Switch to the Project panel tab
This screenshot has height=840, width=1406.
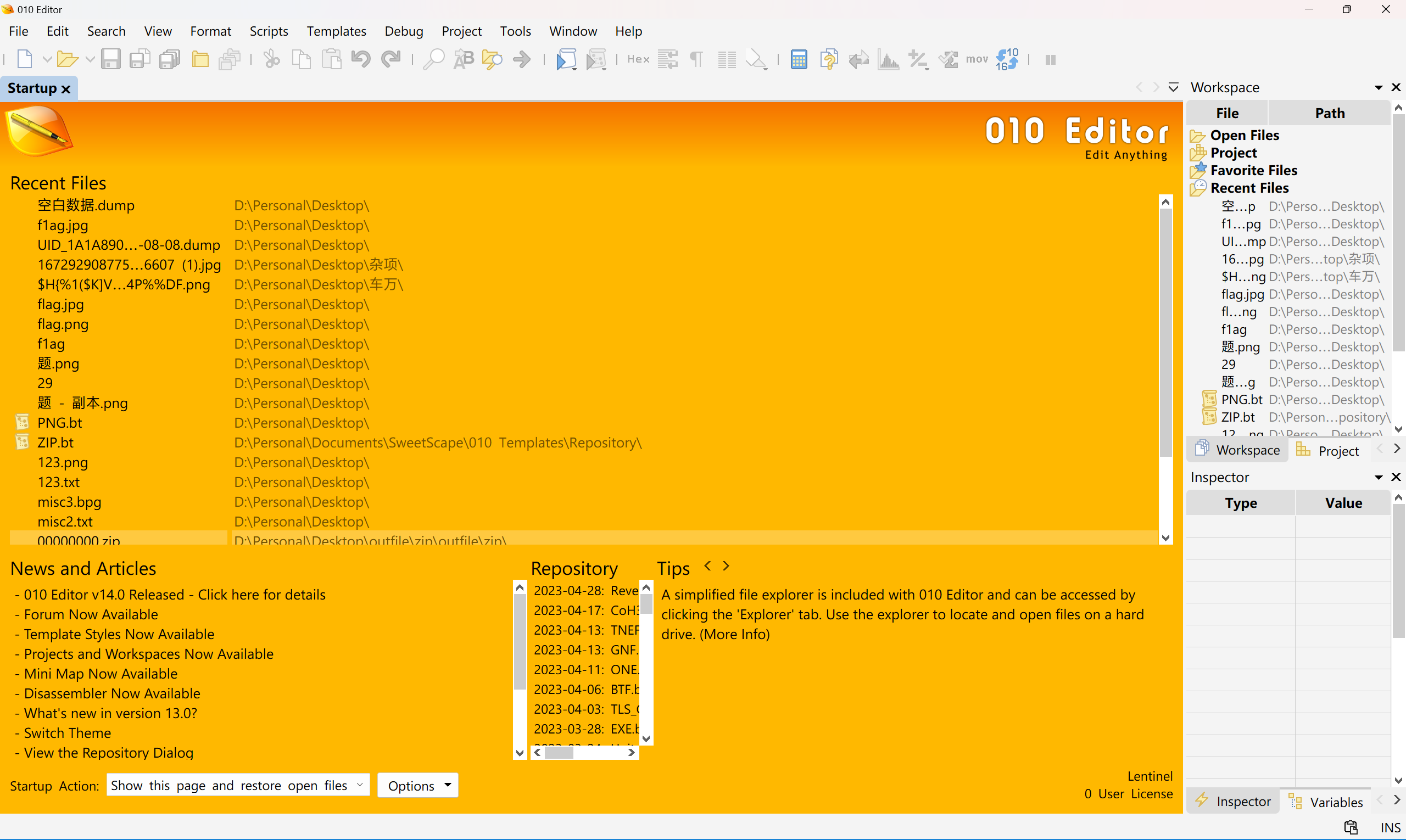coord(1328,450)
